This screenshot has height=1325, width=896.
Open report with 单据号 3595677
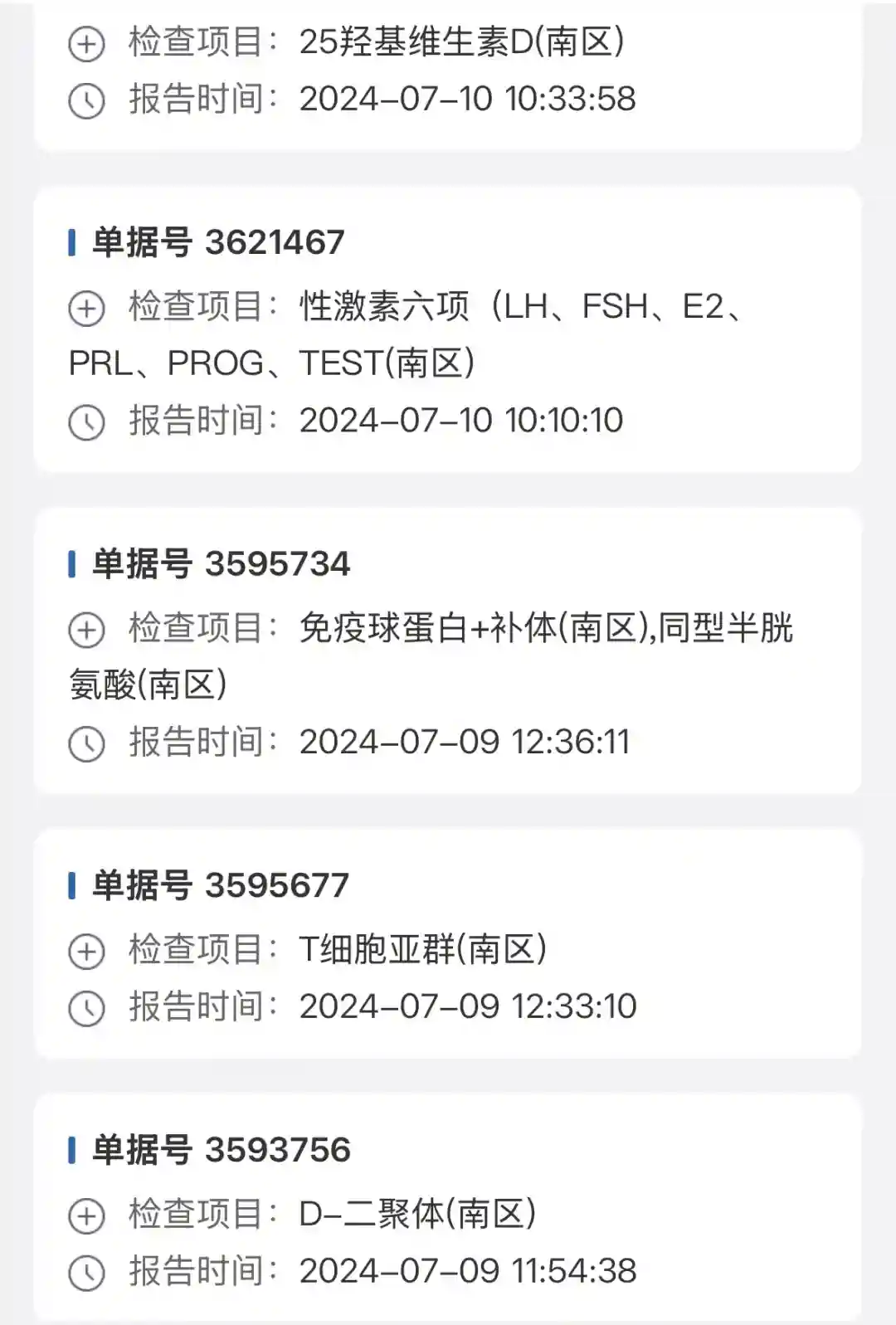click(x=220, y=886)
